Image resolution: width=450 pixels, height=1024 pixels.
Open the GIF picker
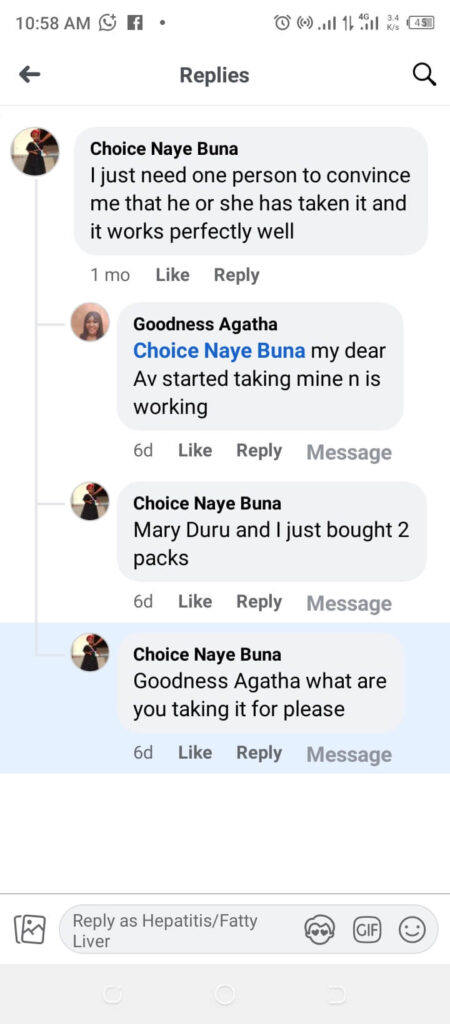coord(366,930)
